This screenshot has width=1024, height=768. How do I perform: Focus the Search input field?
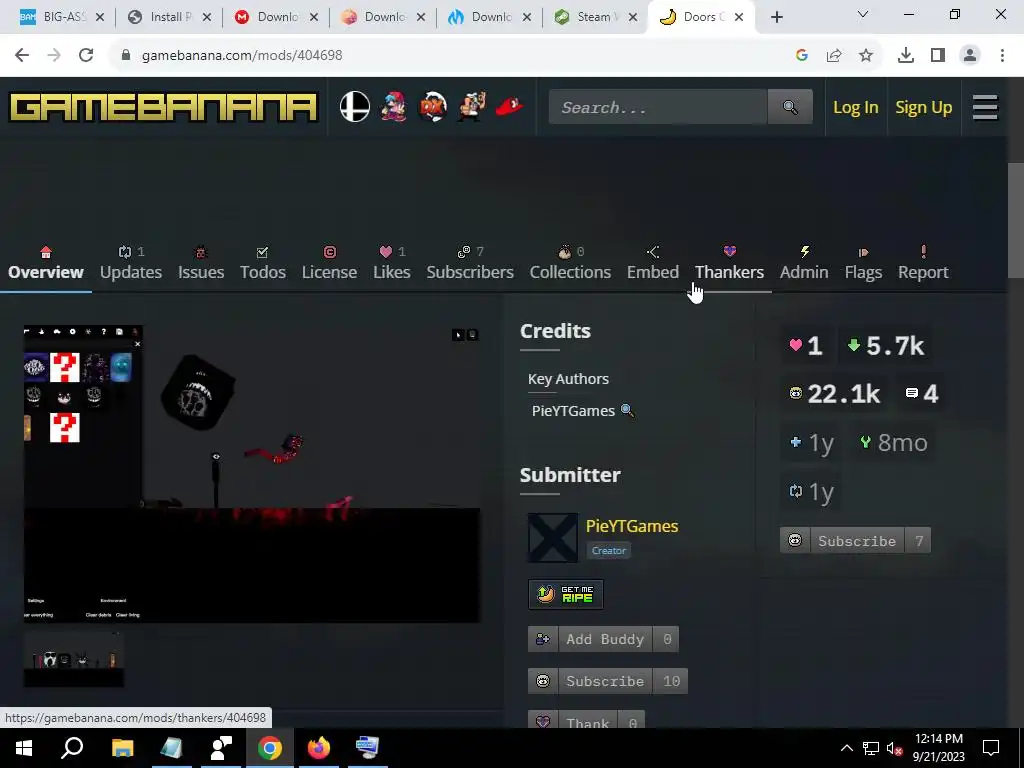658,107
